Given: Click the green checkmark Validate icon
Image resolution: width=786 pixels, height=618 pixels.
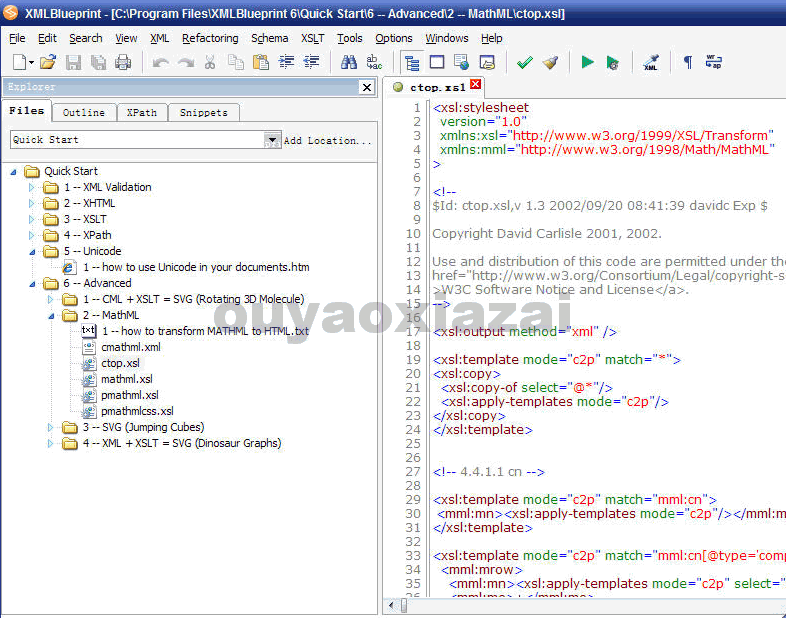Looking at the screenshot, I should (x=525, y=63).
